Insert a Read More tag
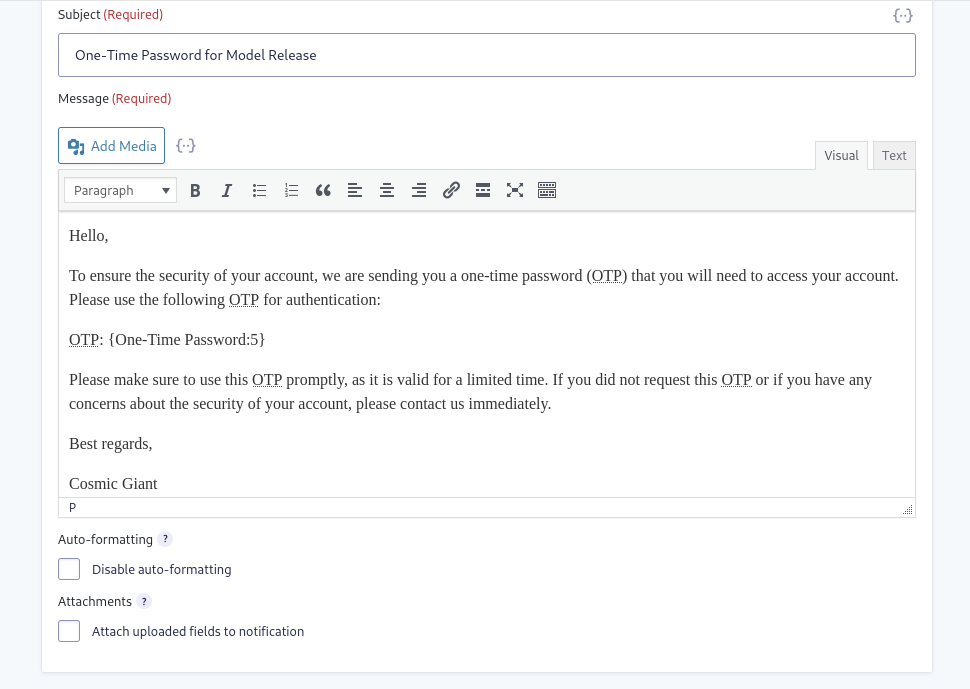This screenshot has width=970, height=689. pos(483,190)
